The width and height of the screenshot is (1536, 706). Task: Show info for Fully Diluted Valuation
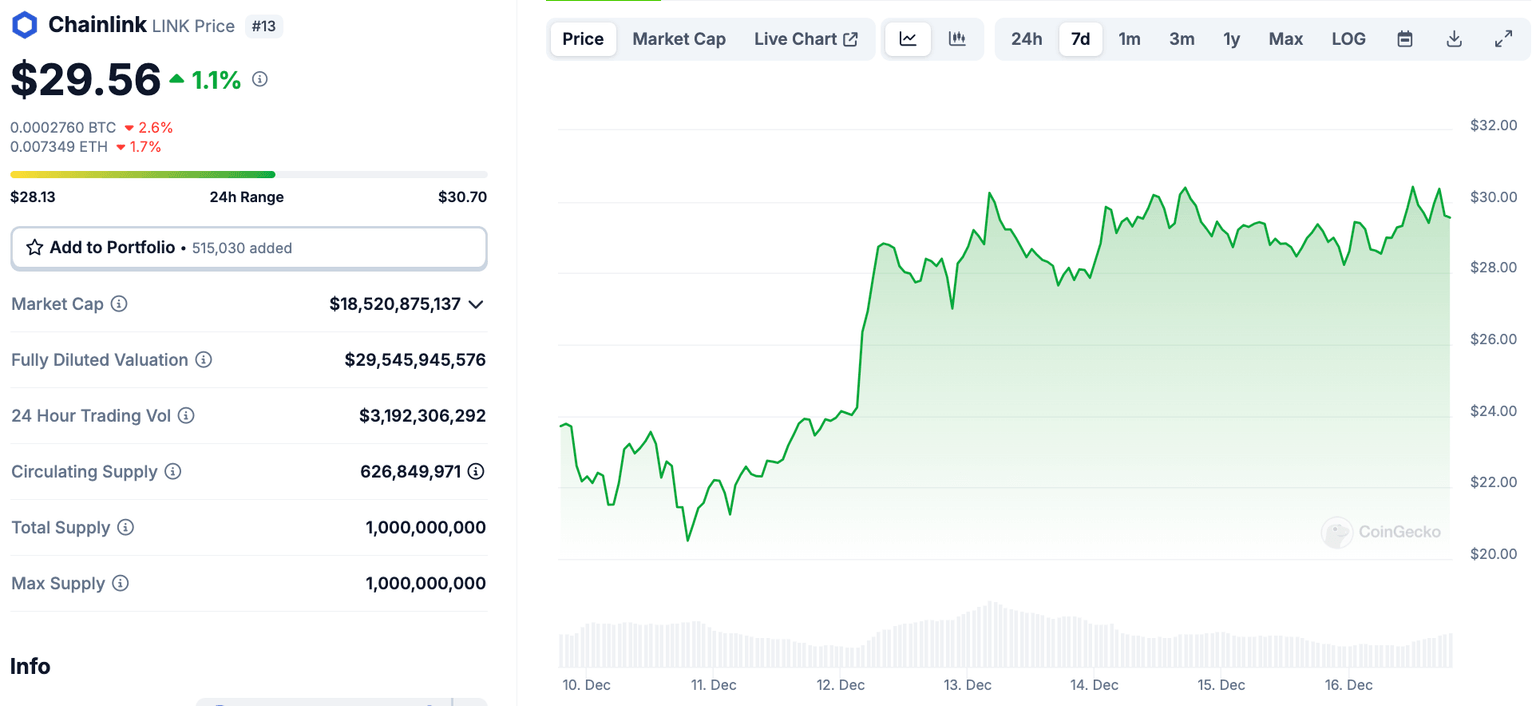click(x=204, y=359)
